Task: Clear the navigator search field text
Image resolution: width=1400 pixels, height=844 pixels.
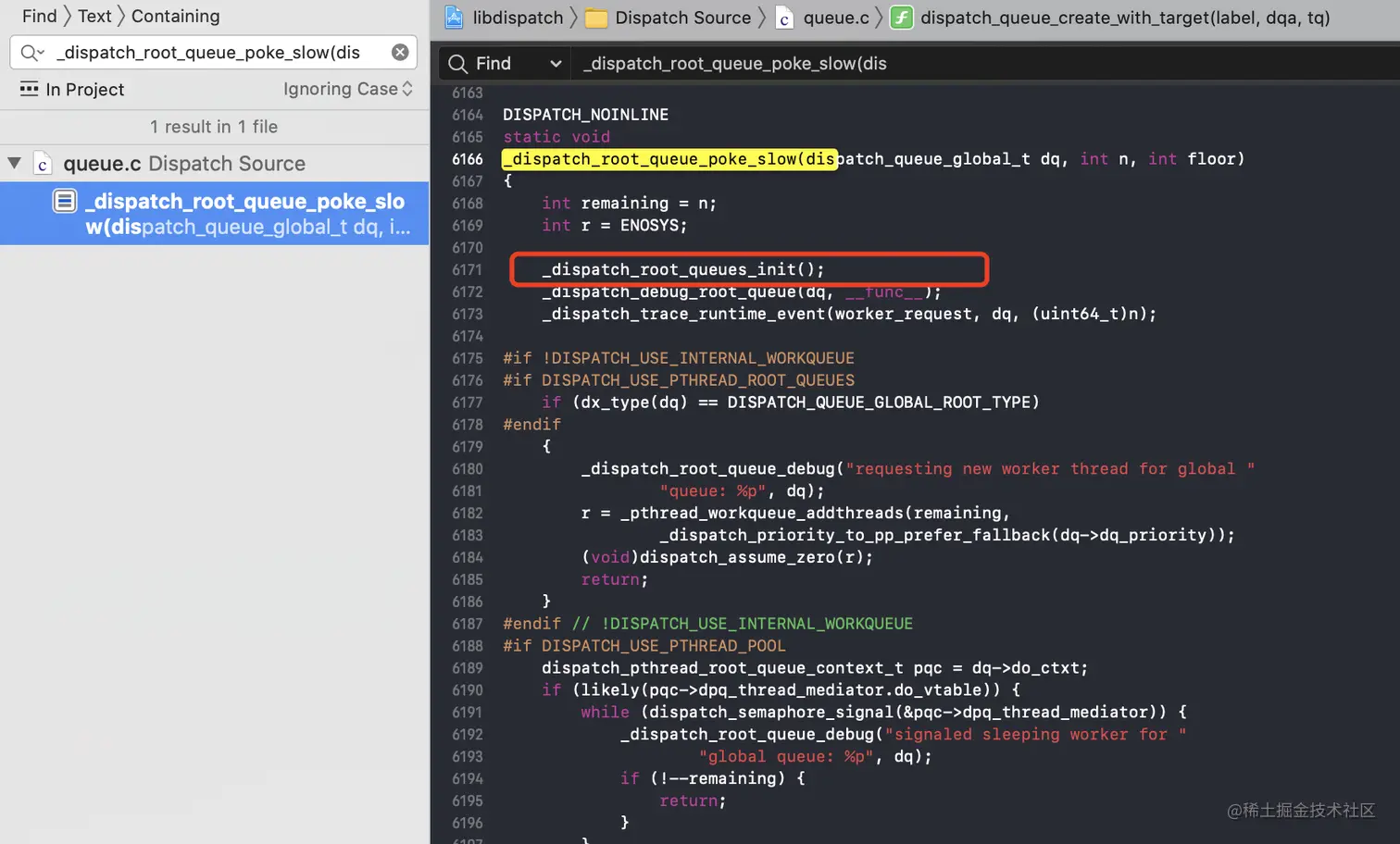Action: click(x=400, y=53)
